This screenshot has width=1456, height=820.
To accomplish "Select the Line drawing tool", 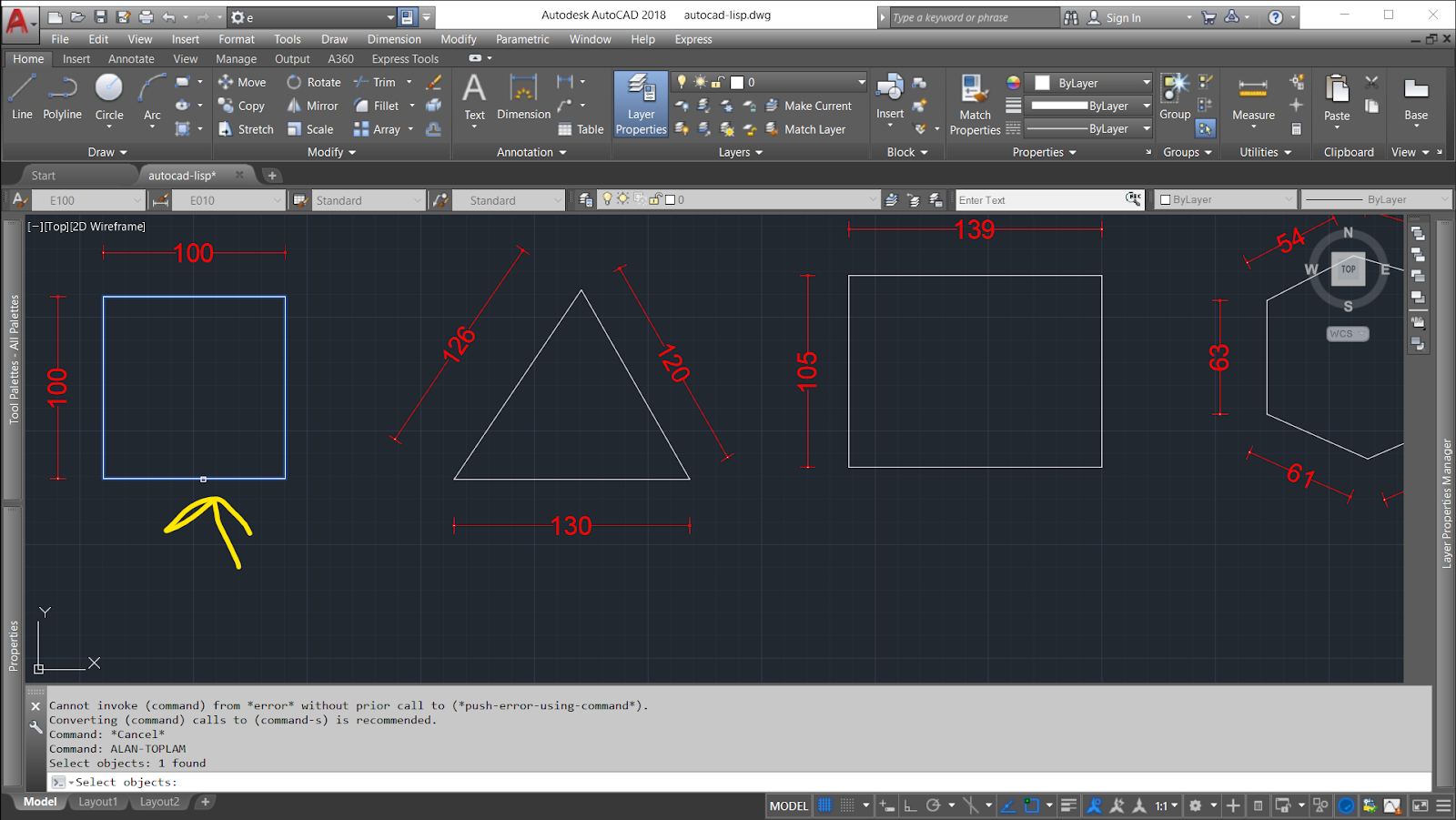I will click(22, 96).
